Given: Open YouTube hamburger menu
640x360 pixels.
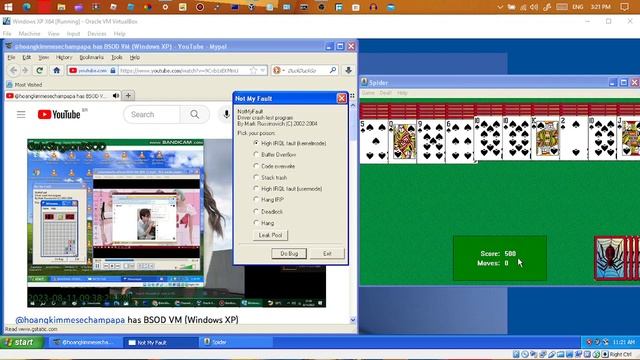Looking at the screenshot, I should pyautogui.click(x=21, y=114).
